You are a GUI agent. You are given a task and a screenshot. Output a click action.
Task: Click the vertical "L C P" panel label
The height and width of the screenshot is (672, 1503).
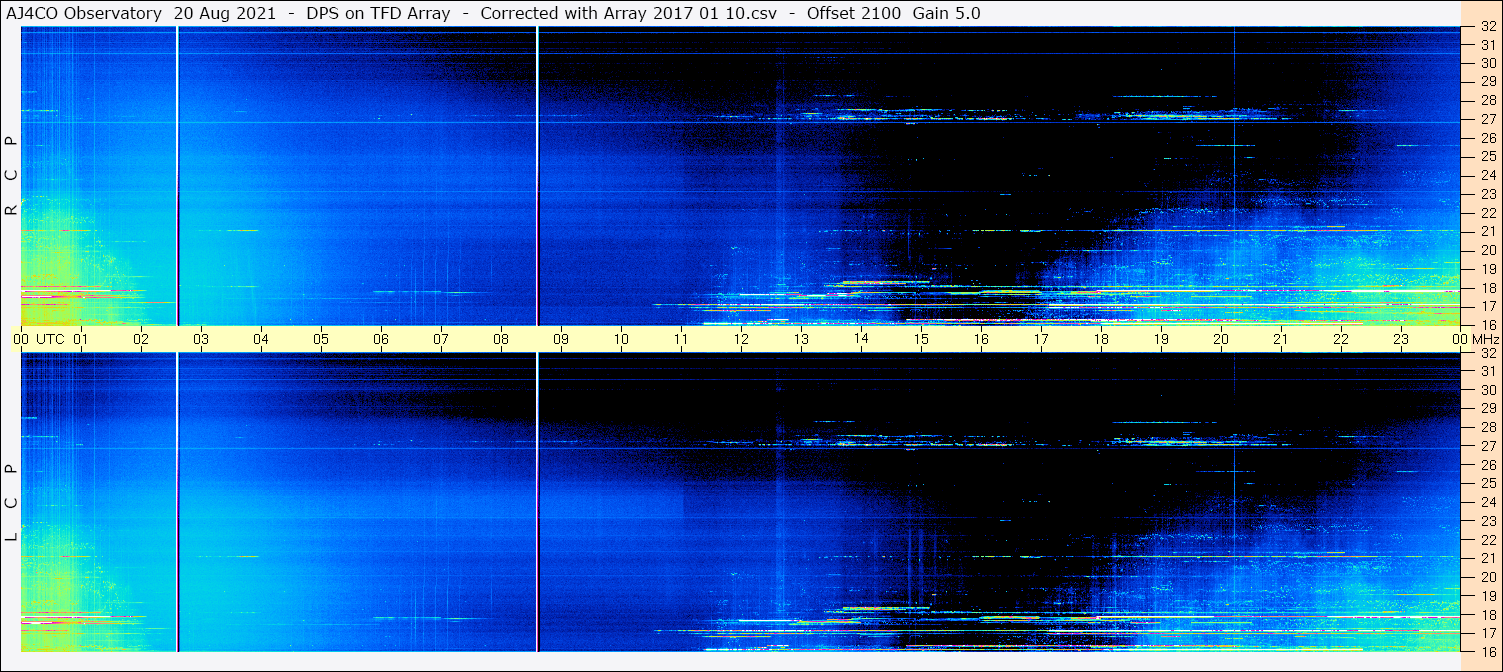[x=12, y=503]
